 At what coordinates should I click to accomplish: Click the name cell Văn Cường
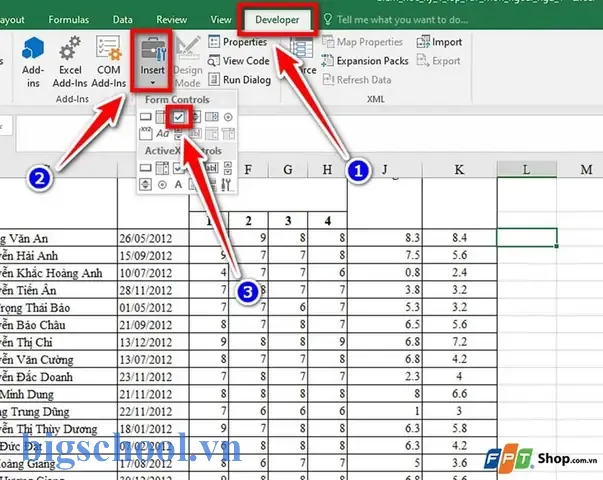coord(58,359)
